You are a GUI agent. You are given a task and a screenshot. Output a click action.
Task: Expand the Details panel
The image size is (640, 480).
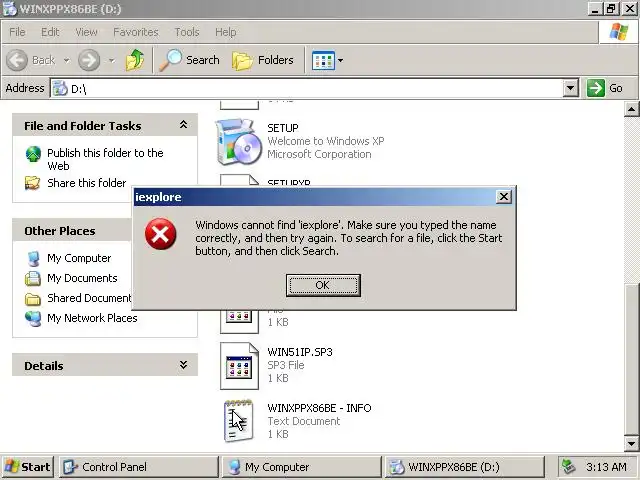click(x=183, y=365)
